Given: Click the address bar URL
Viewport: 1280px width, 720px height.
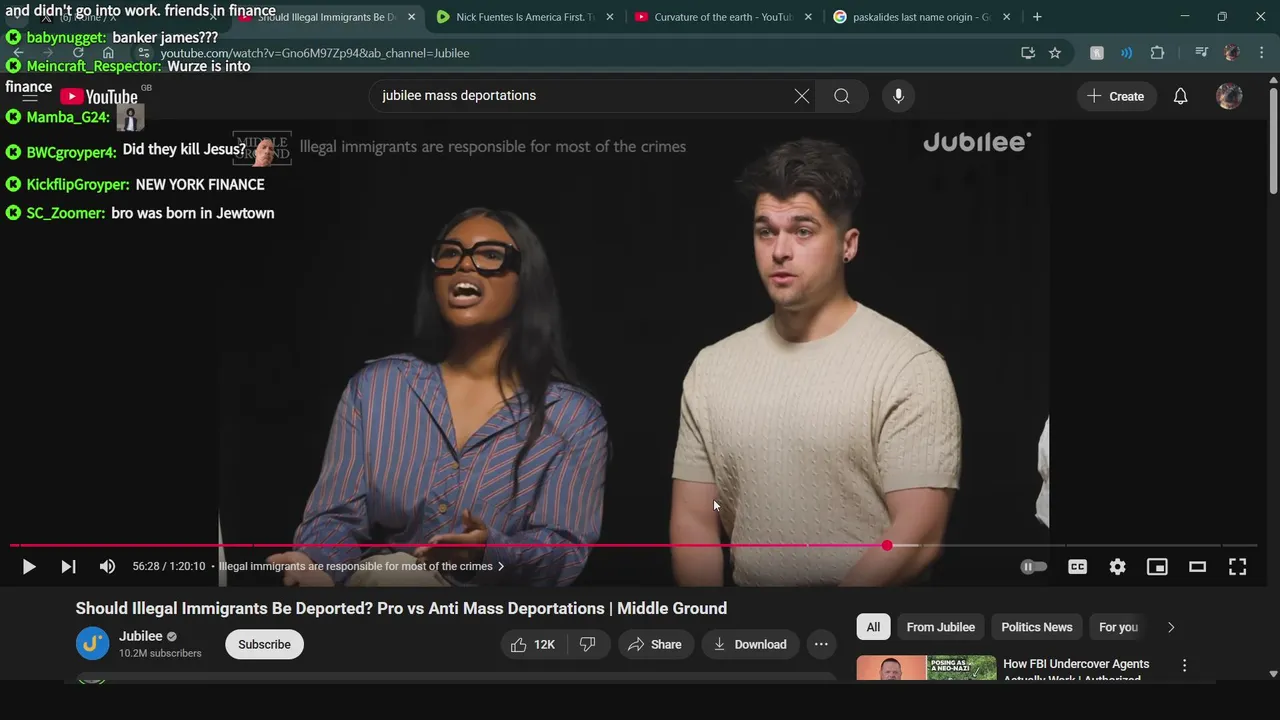Looking at the screenshot, I should 315,53.
